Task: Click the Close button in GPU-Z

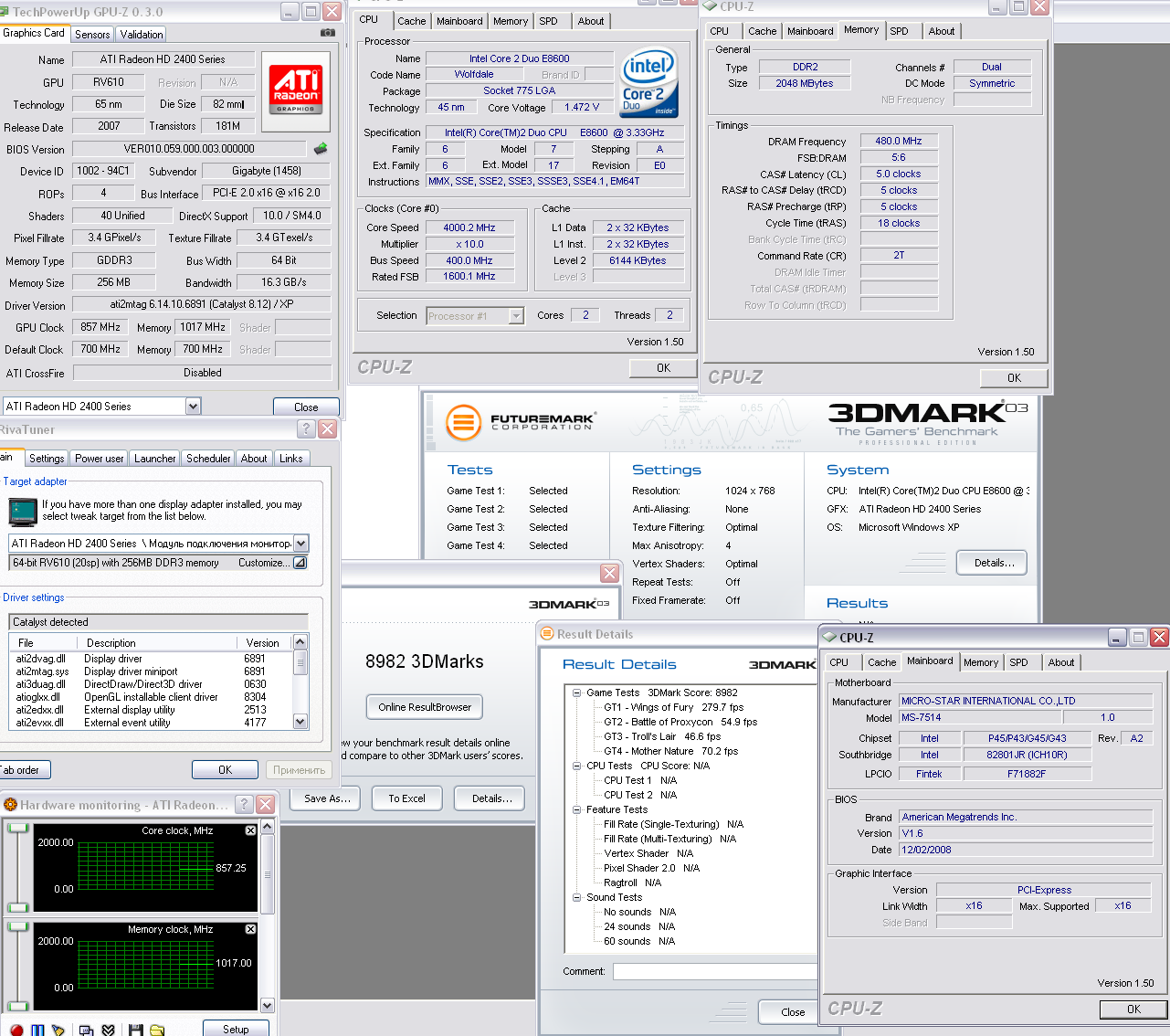Action: (x=306, y=407)
